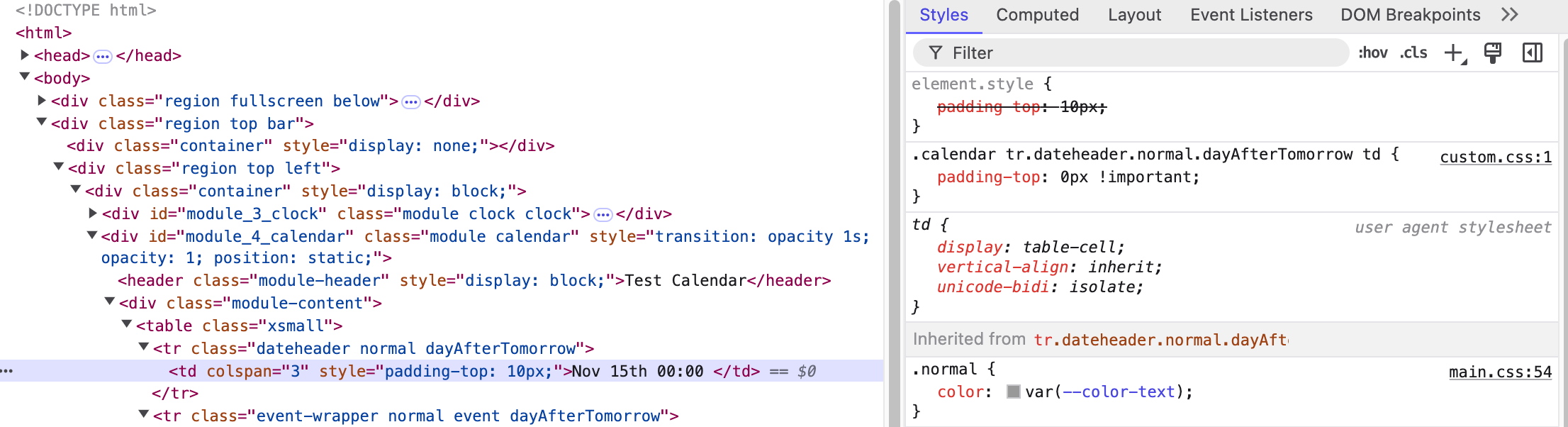Open row actions menu on selected td
The width and height of the screenshot is (1568, 427).
tap(7, 371)
